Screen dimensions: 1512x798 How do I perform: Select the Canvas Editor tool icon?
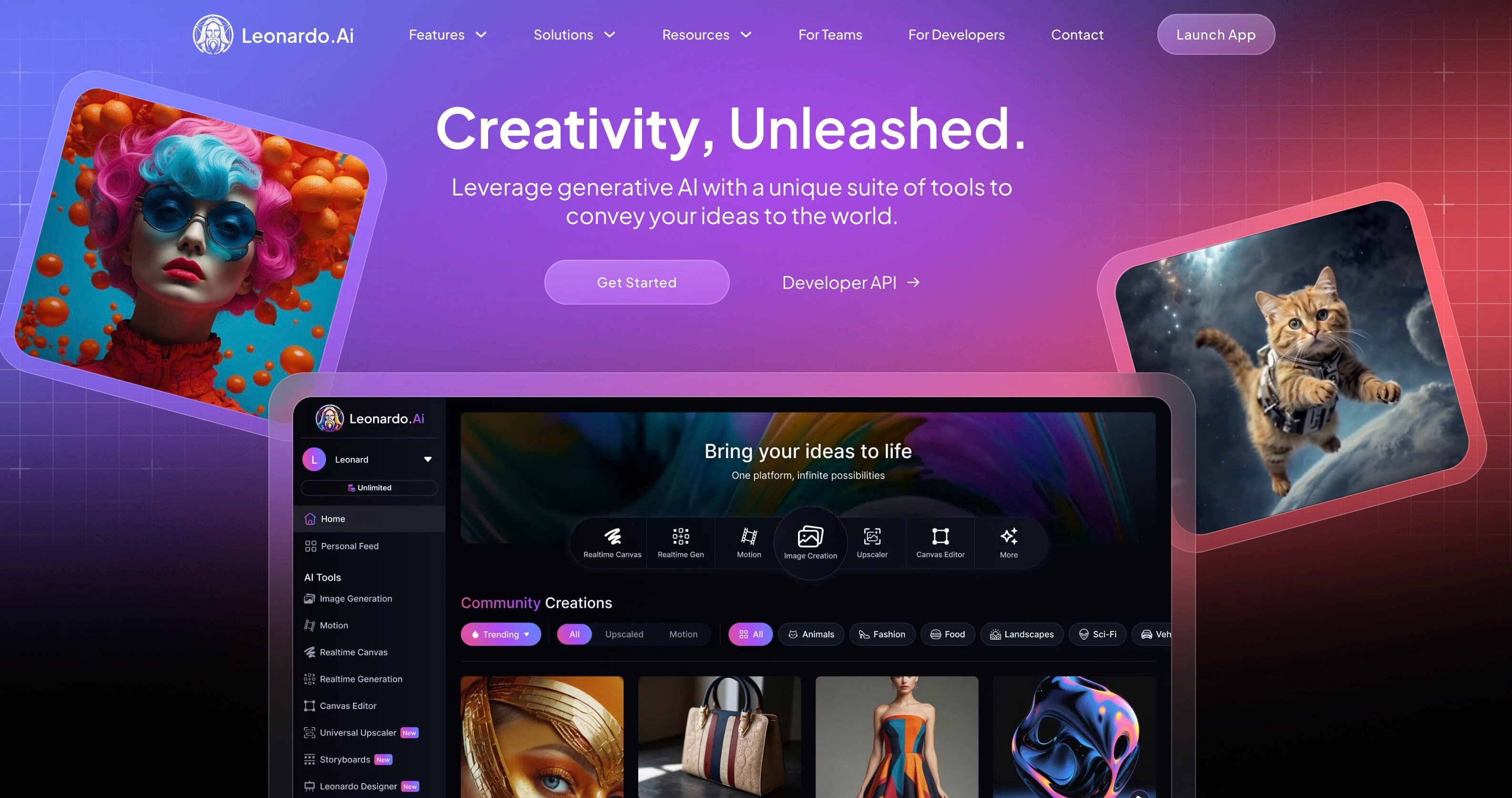pyautogui.click(x=939, y=536)
